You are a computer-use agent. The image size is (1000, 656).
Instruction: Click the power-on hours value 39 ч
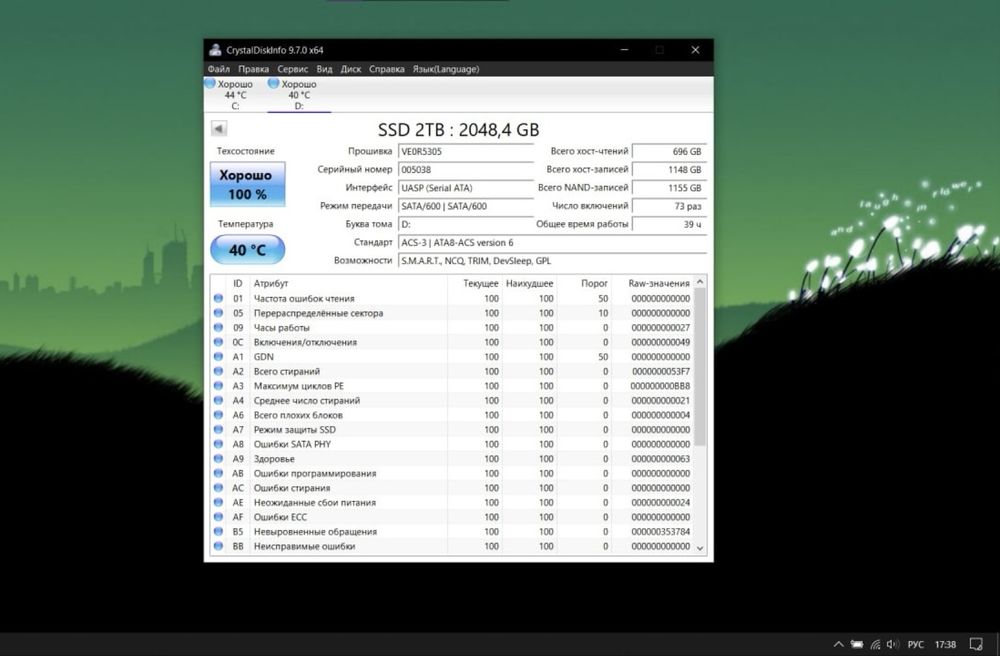click(669, 224)
